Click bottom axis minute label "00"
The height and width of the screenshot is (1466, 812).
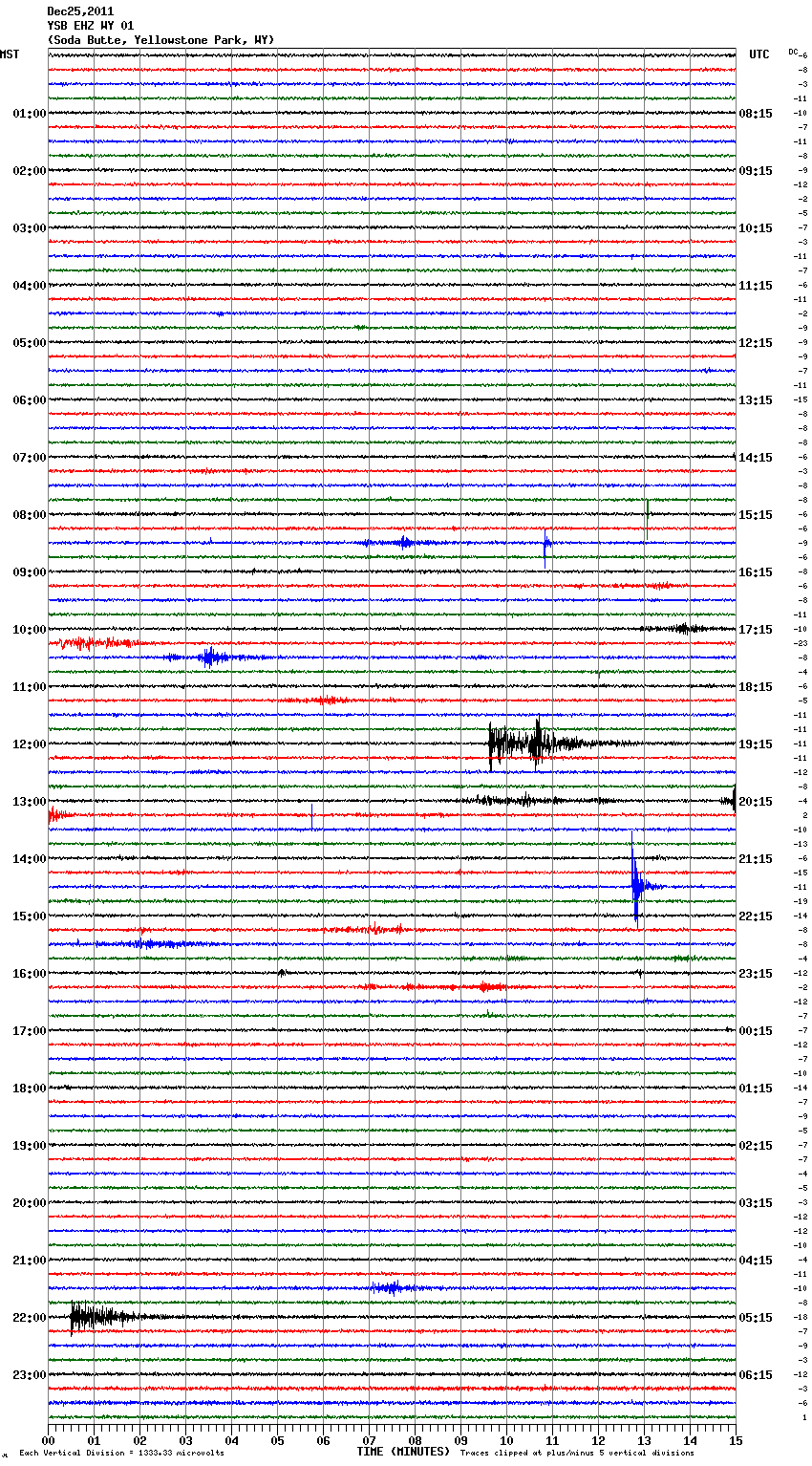pos(49,1440)
